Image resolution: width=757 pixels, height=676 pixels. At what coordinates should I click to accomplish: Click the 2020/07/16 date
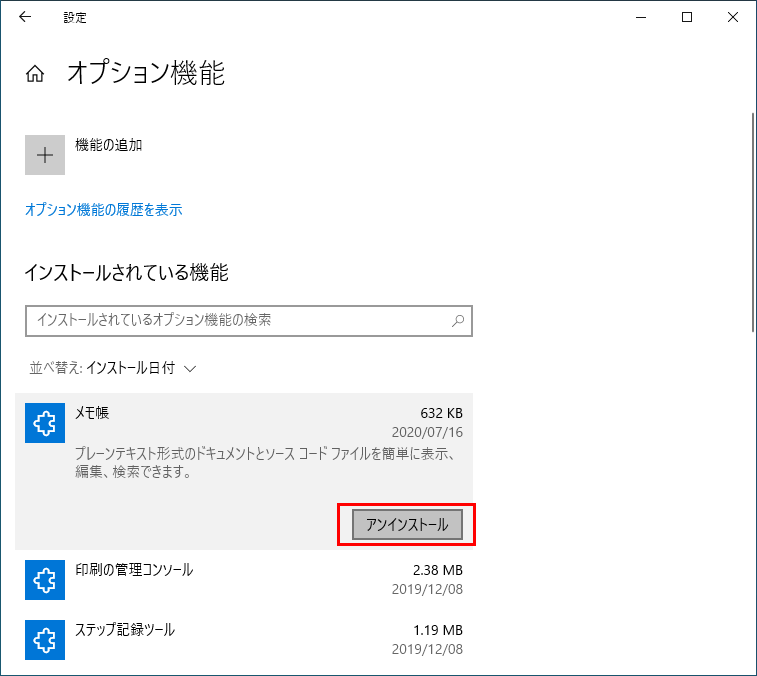pyautogui.click(x=427, y=432)
